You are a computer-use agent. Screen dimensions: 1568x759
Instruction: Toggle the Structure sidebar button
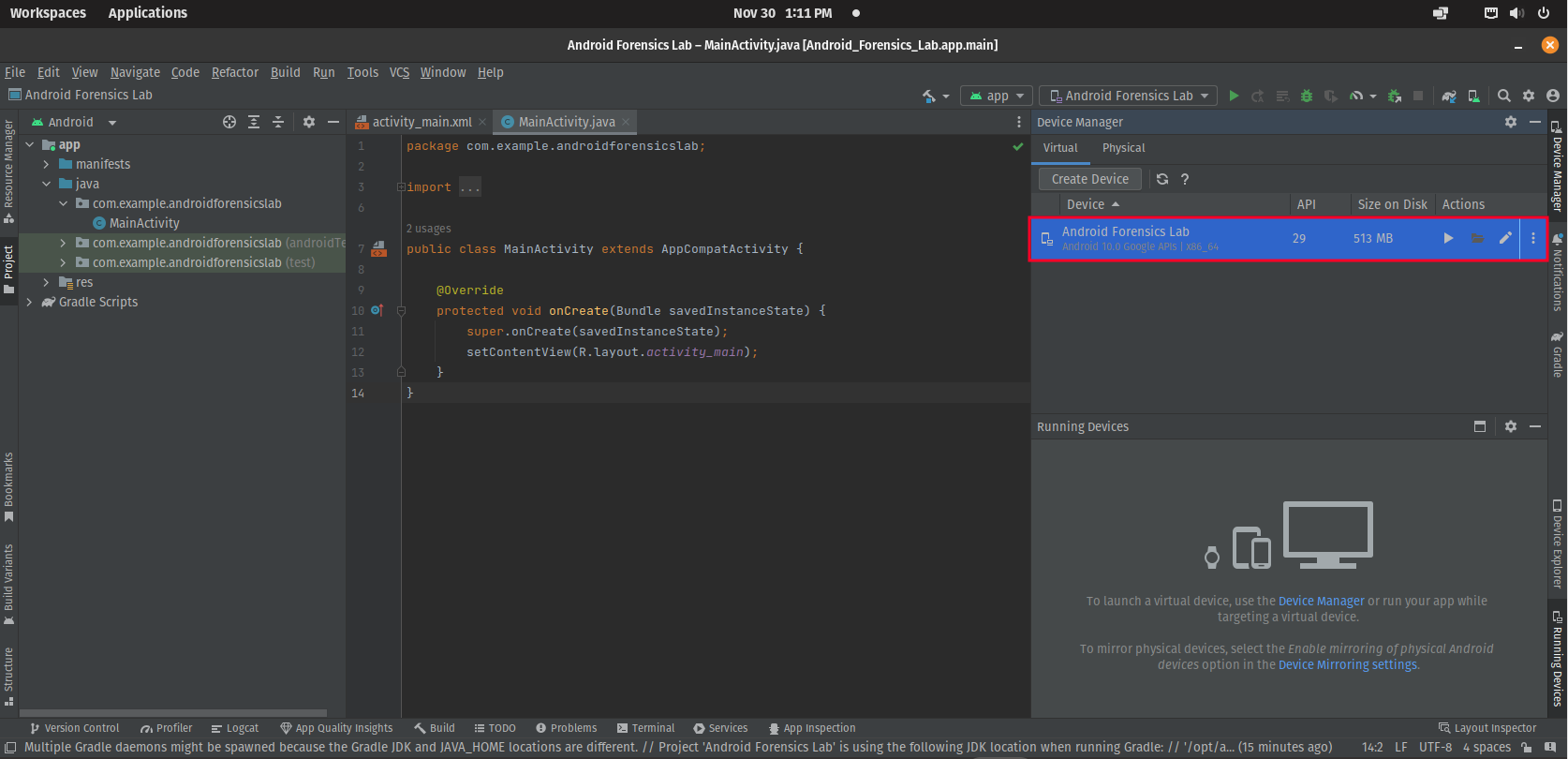pos(9,676)
